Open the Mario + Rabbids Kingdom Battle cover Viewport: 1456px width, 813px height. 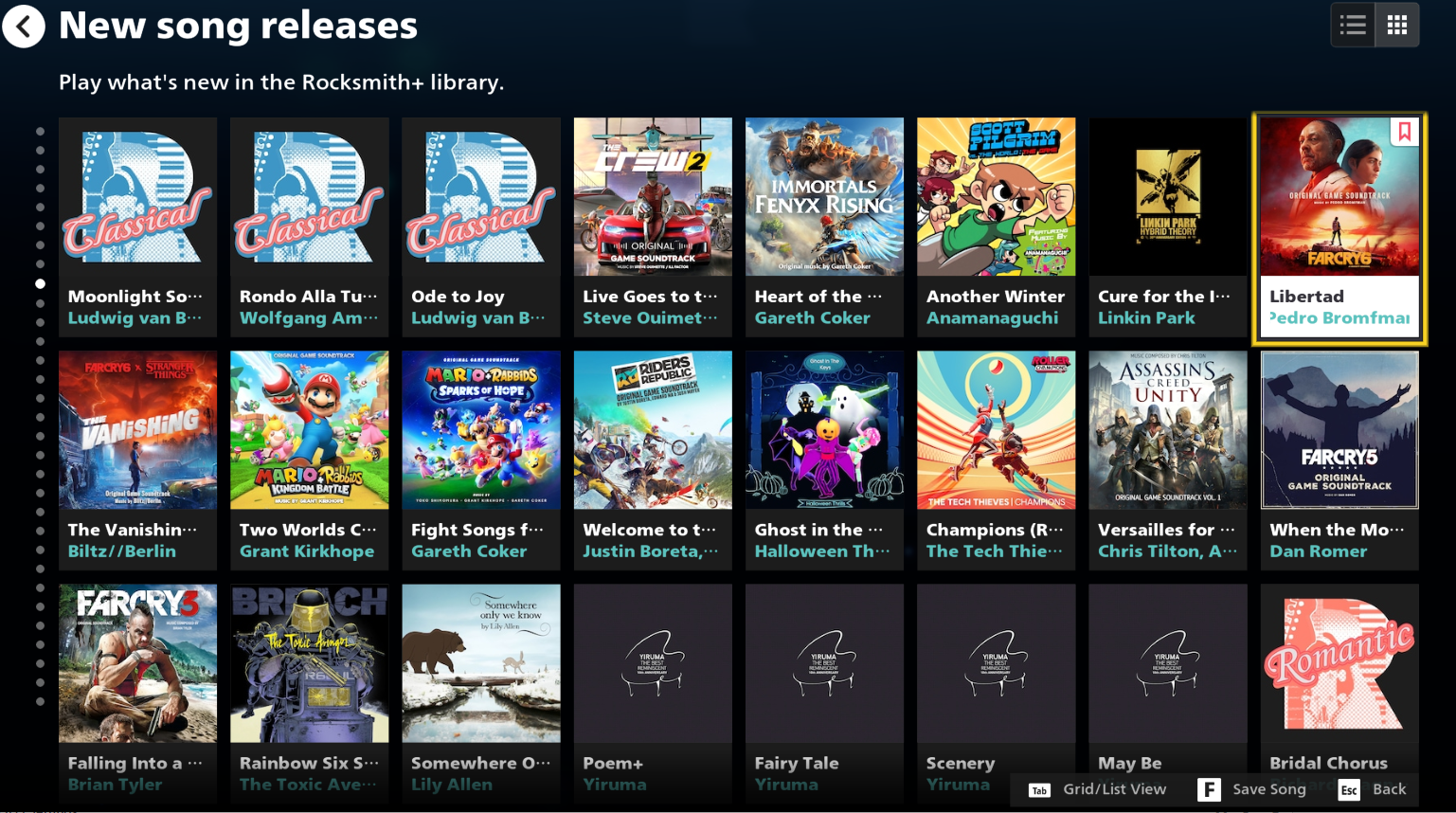[x=310, y=430]
